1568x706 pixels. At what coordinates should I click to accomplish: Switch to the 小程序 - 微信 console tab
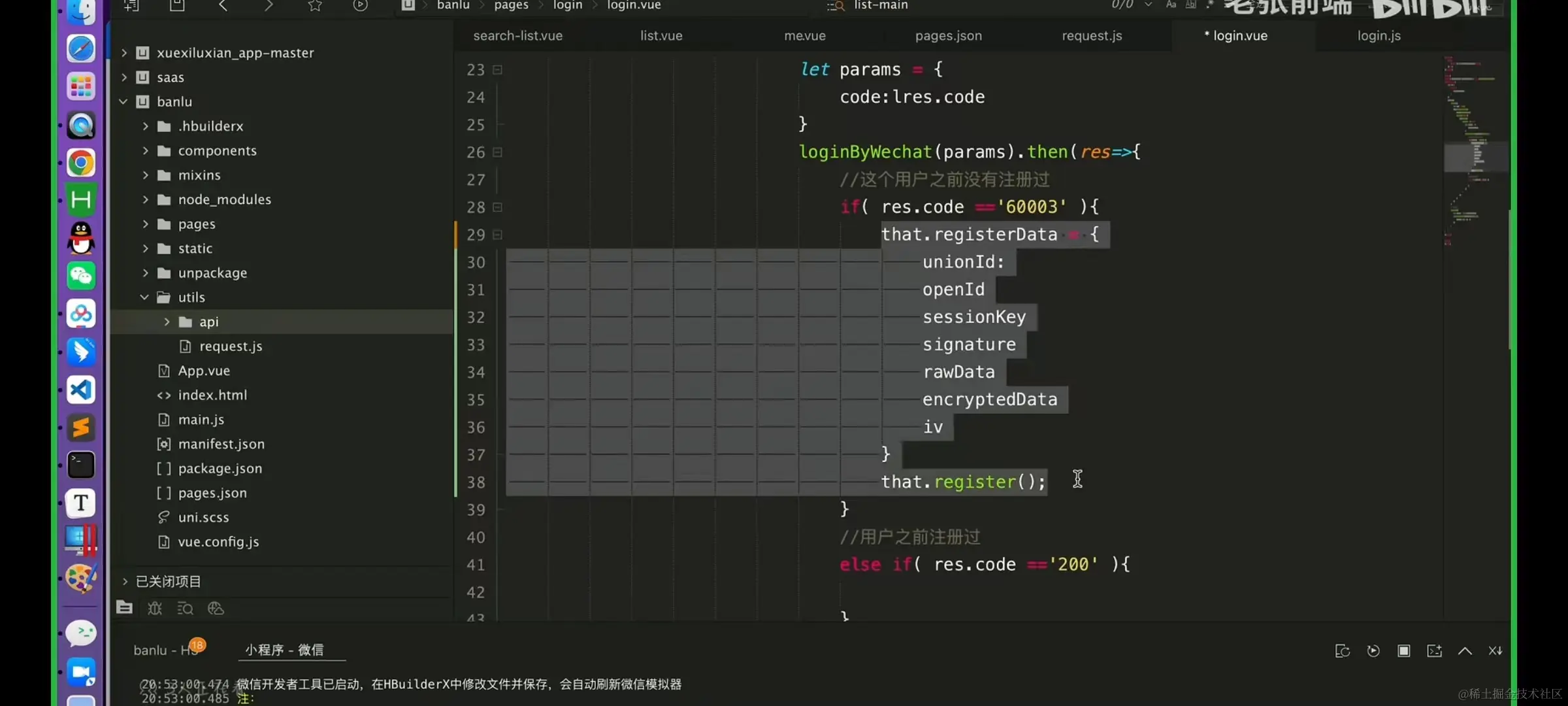click(284, 650)
